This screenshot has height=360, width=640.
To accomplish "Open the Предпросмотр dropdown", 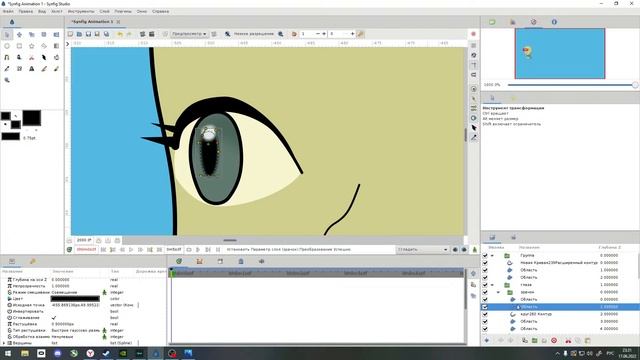I will point(189,34).
